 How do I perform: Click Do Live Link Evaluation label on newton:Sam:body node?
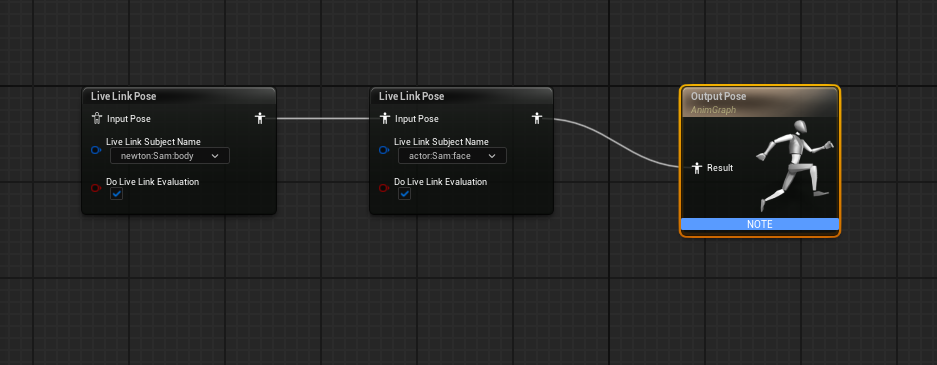152,182
